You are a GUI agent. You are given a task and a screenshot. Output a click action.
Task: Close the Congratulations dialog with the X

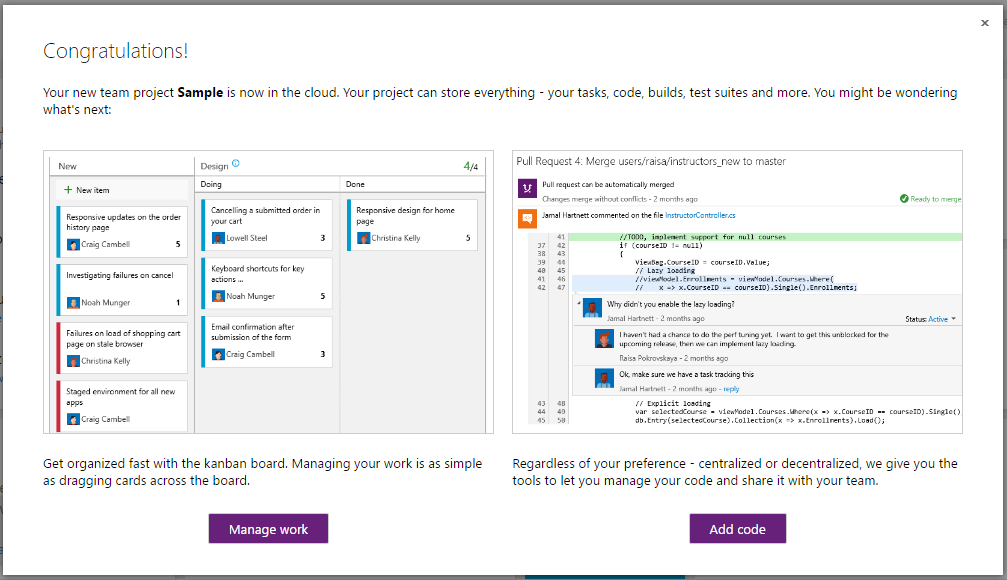(x=984, y=23)
